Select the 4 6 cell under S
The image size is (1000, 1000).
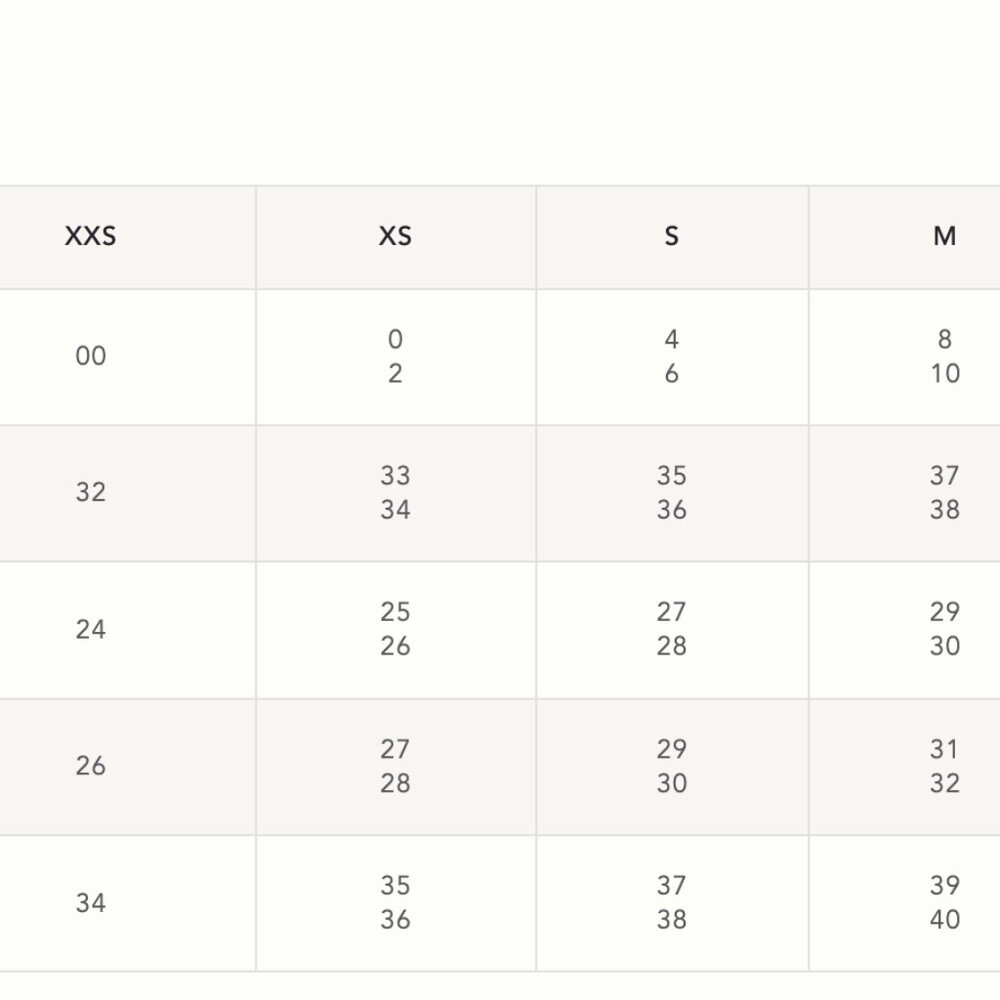(x=671, y=356)
